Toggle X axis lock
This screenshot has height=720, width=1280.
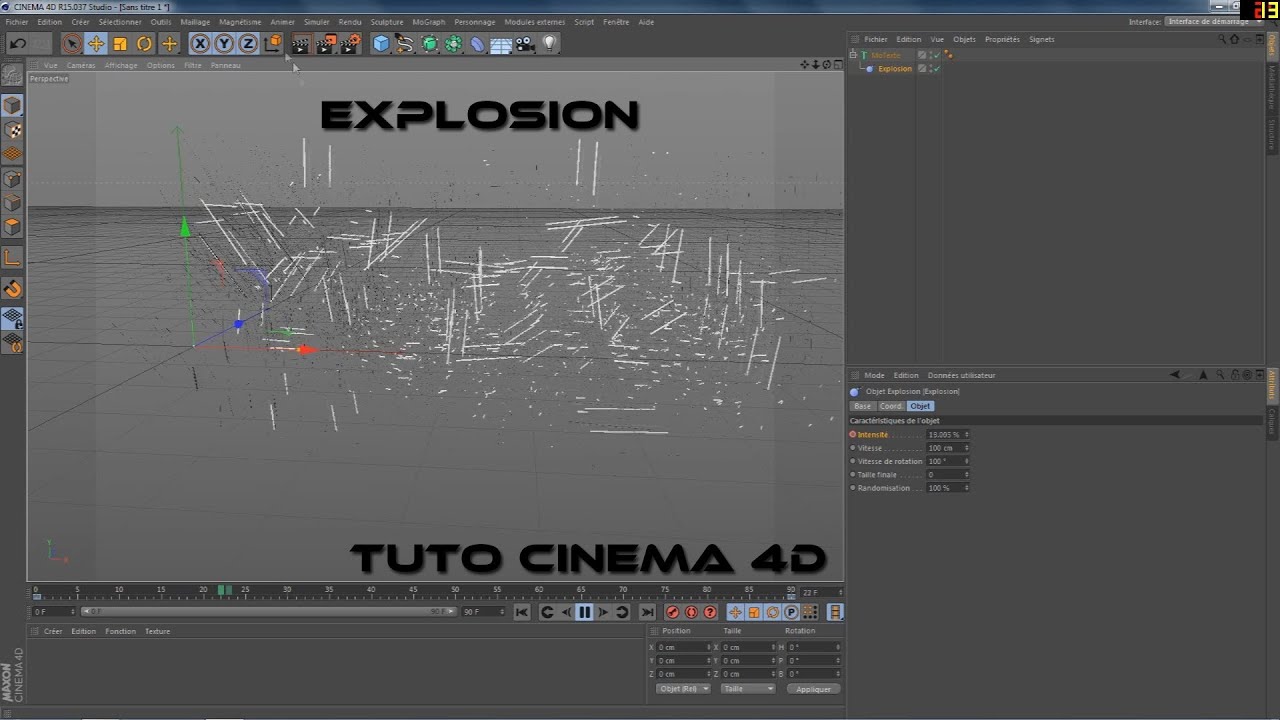click(x=200, y=43)
